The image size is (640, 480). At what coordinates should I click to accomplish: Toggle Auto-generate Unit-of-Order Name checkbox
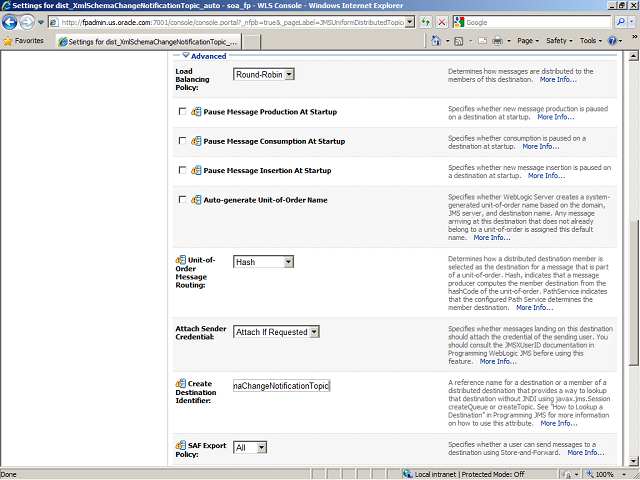point(182,200)
